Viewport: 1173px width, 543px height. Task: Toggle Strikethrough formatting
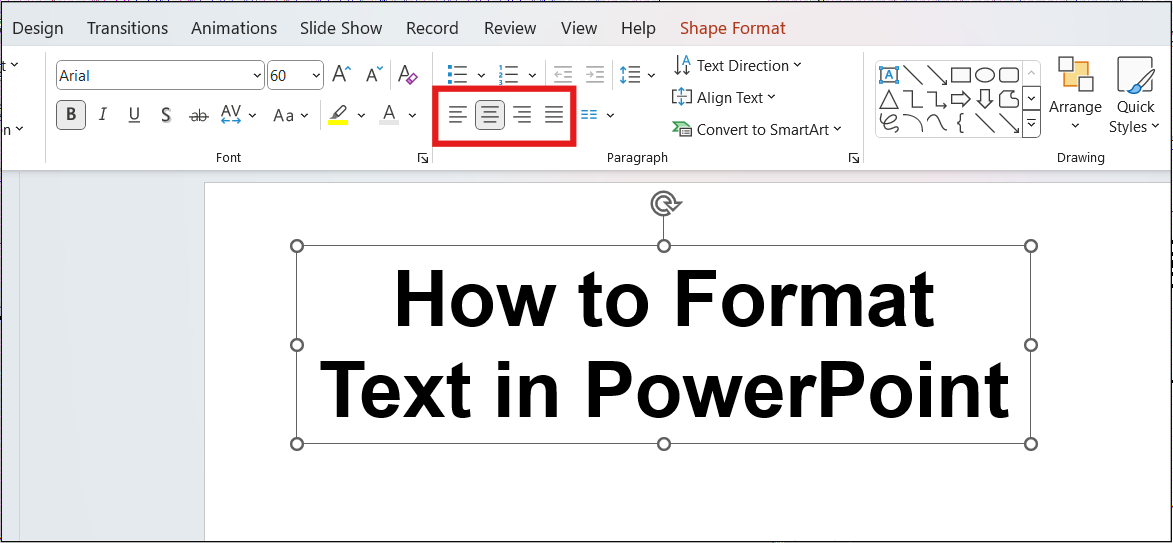point(198,114)
